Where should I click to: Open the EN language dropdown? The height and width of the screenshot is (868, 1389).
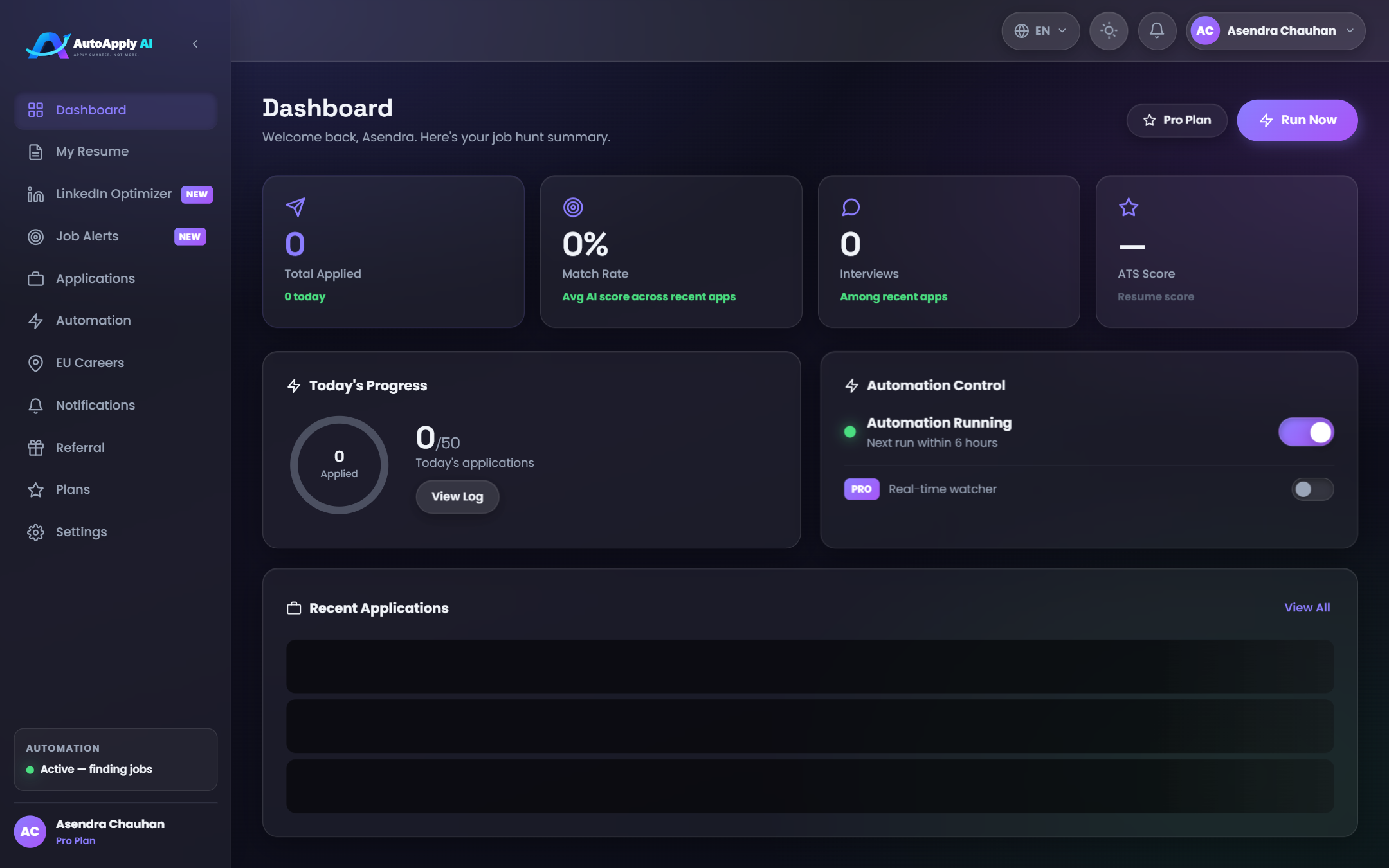(x=1040, y=31)
